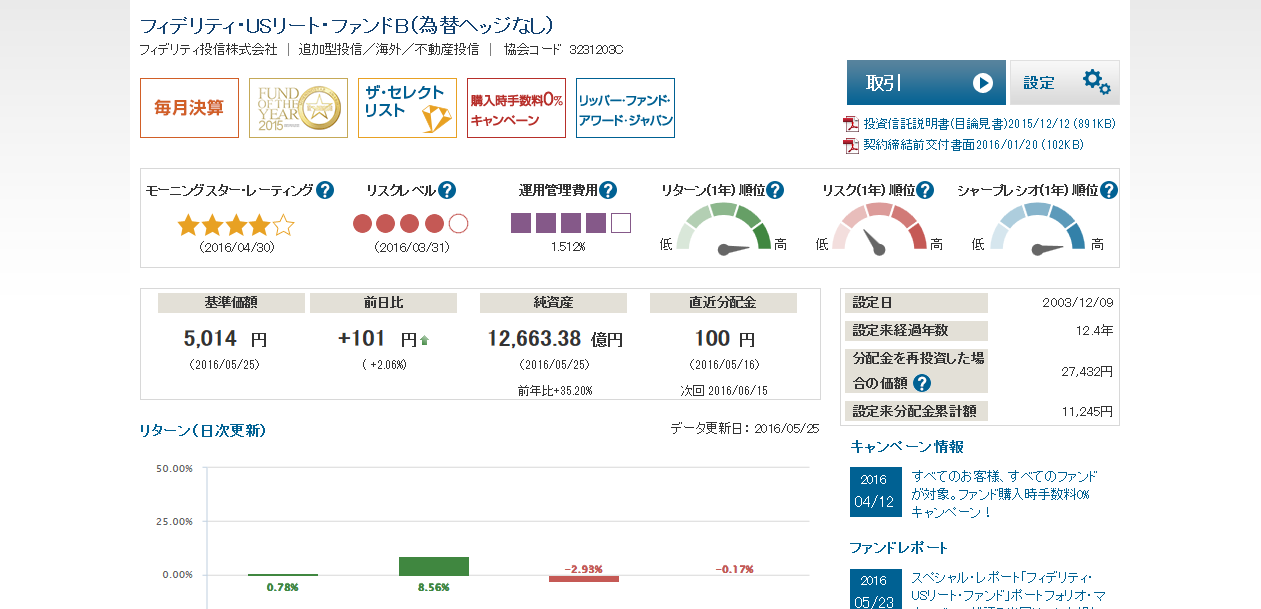Open the ザ・セレクトリスト badge

(x=407, y=108)
